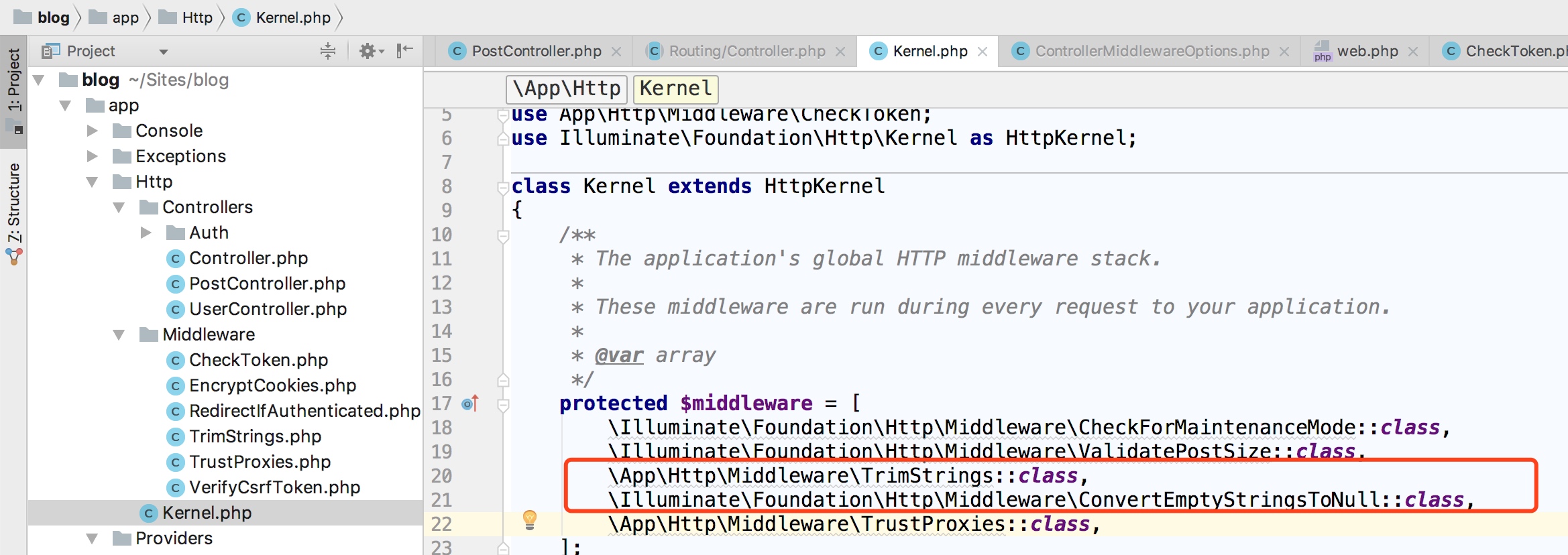The width and height of the screenshot is (1568, 555).
Task: Expand the Console folder
Action: [93, 131]
